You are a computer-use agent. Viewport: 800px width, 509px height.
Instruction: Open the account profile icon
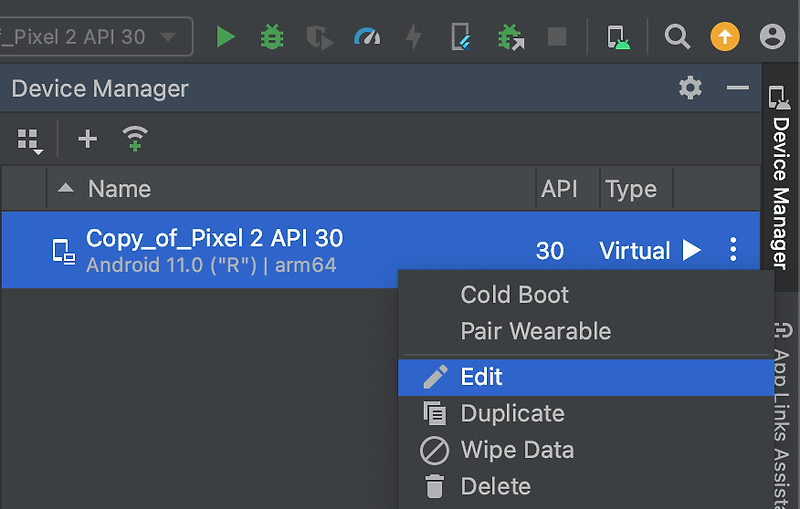point(772,37)
